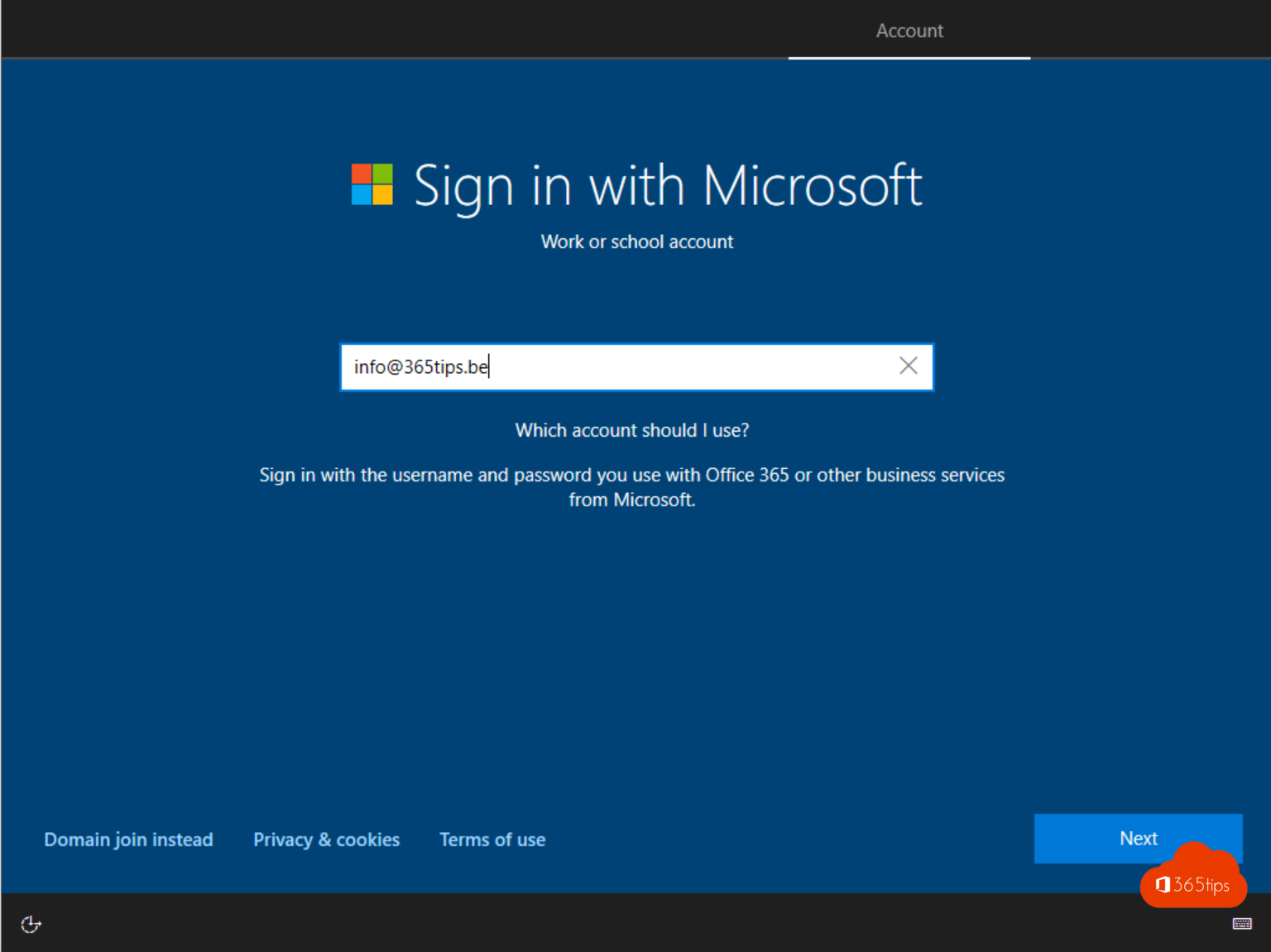Select the Account tab
The image size is (1271, 952).
pos(909,31)
